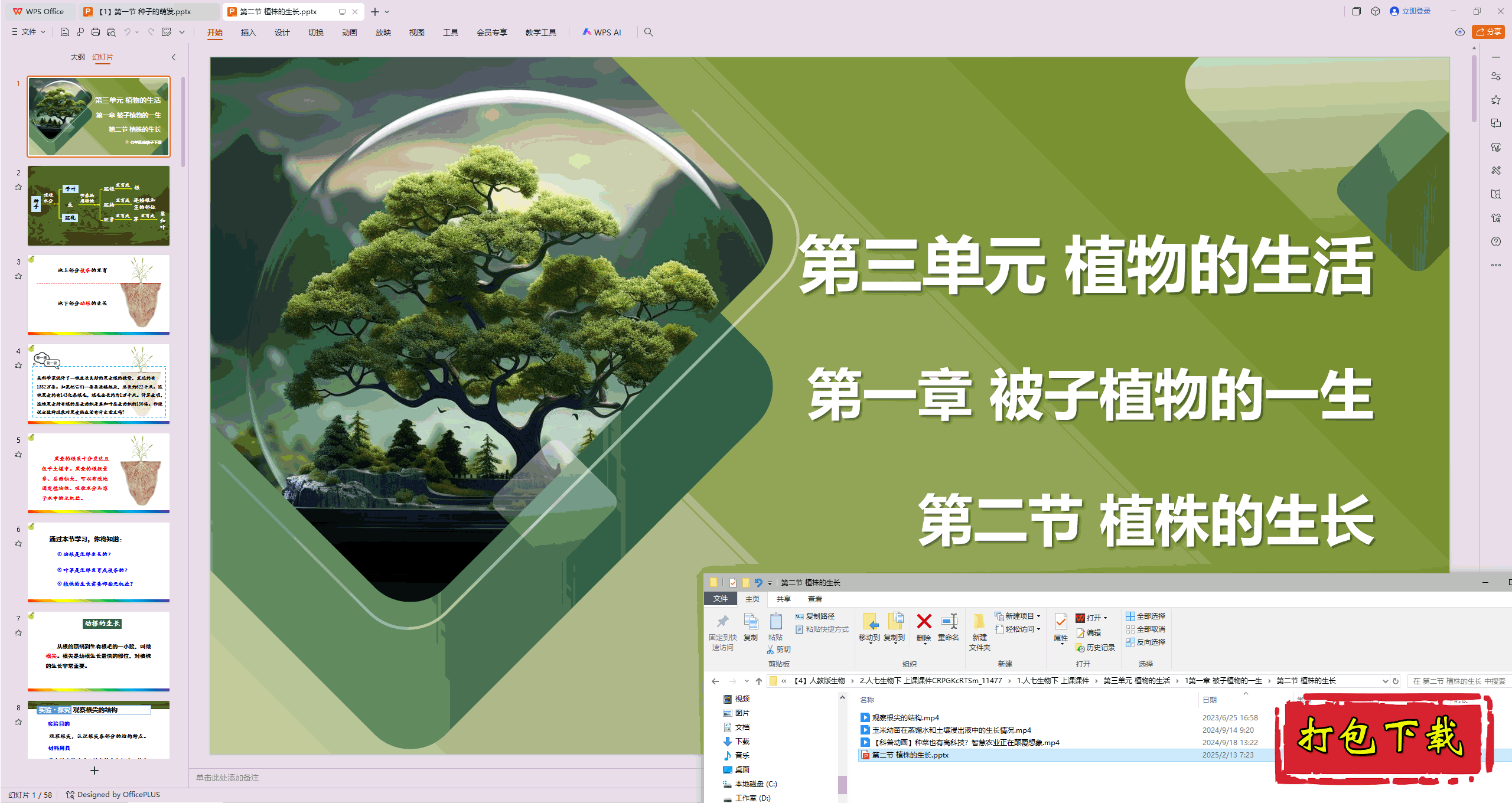Click the undo arrow icon
This screenshot has width=1512, height=803.
tap(127, 32)
